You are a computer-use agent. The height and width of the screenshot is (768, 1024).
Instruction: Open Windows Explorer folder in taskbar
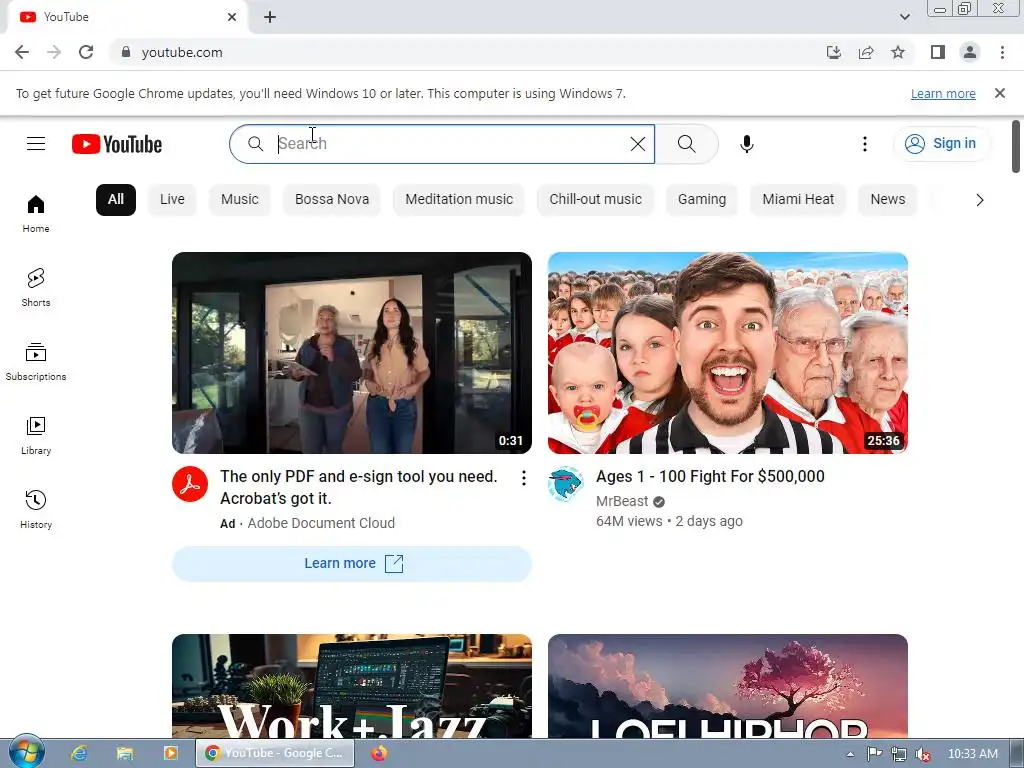(125, 753)
